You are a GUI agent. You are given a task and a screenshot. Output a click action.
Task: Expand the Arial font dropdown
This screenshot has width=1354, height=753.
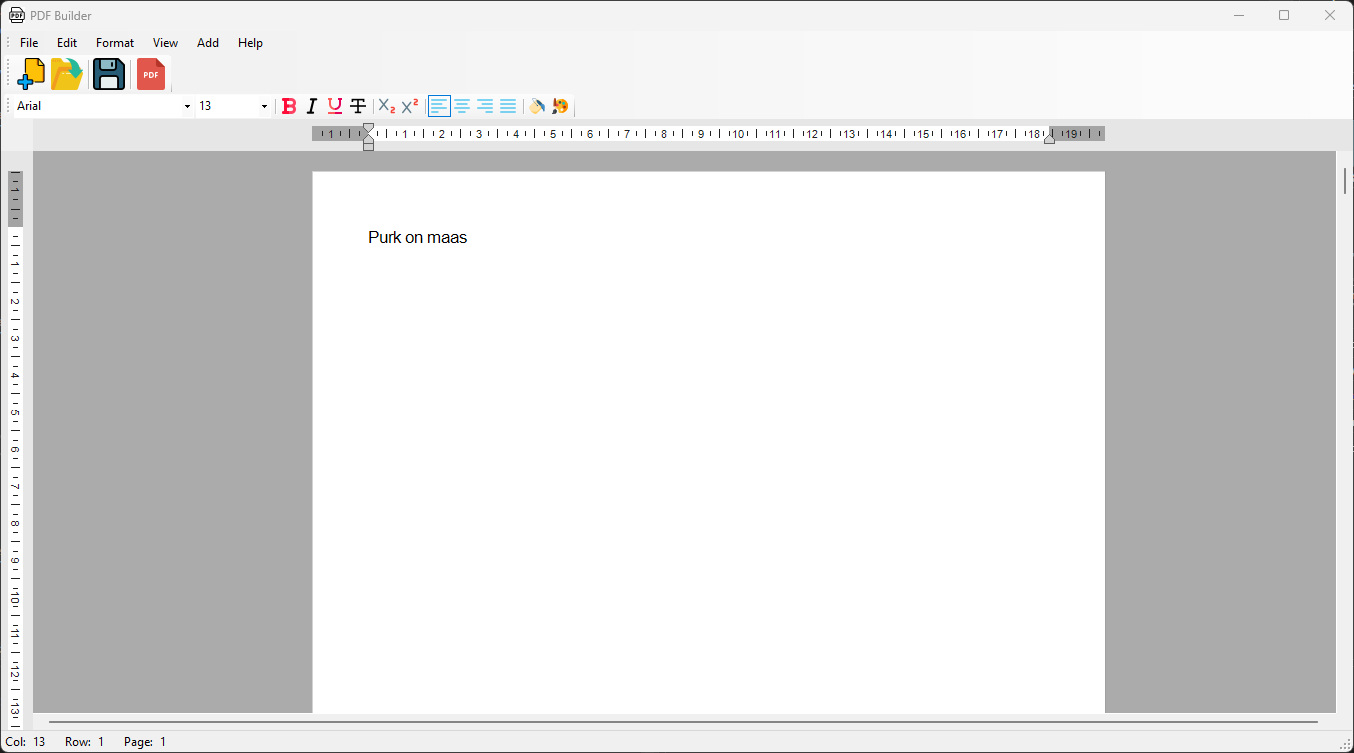187,106
